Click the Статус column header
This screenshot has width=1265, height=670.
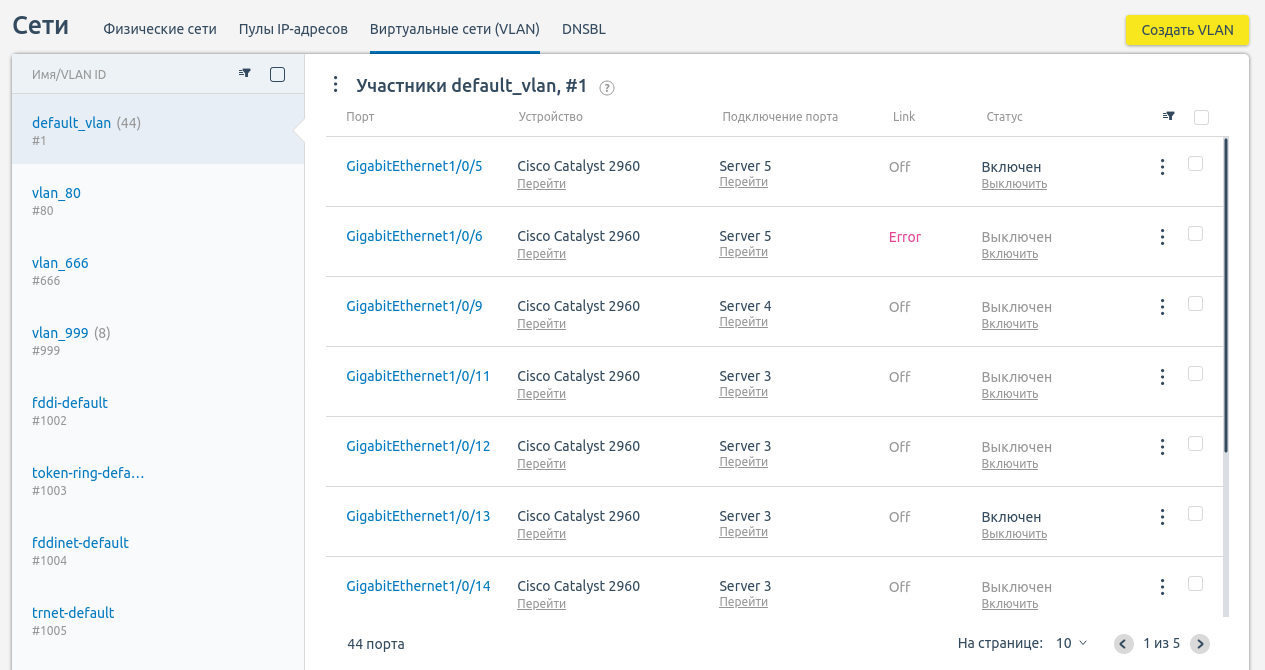click(x=1004, y=117)
